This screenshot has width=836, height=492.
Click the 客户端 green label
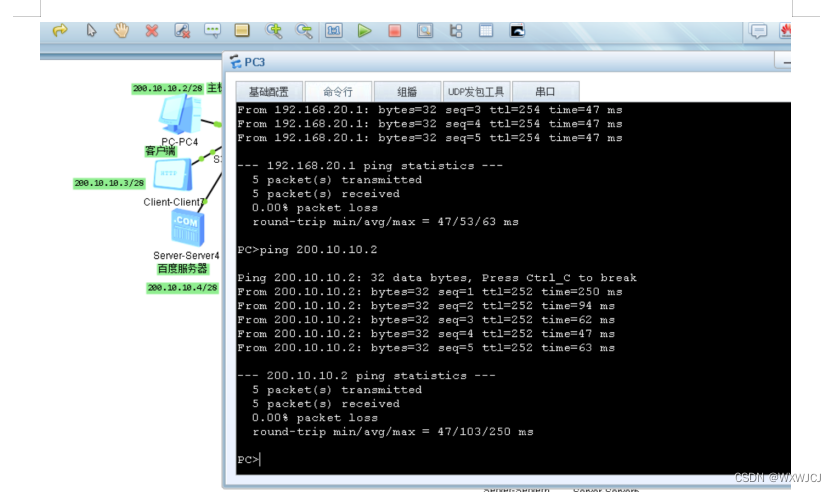[x=160, y=151]
